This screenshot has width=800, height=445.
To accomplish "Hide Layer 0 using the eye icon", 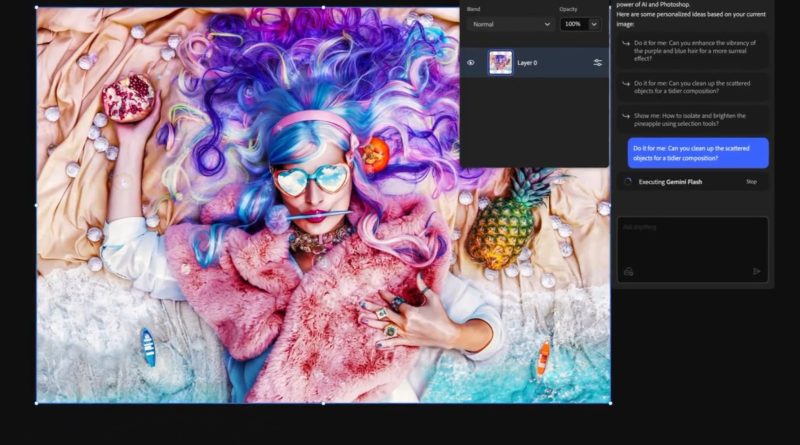I will (471, 62).
